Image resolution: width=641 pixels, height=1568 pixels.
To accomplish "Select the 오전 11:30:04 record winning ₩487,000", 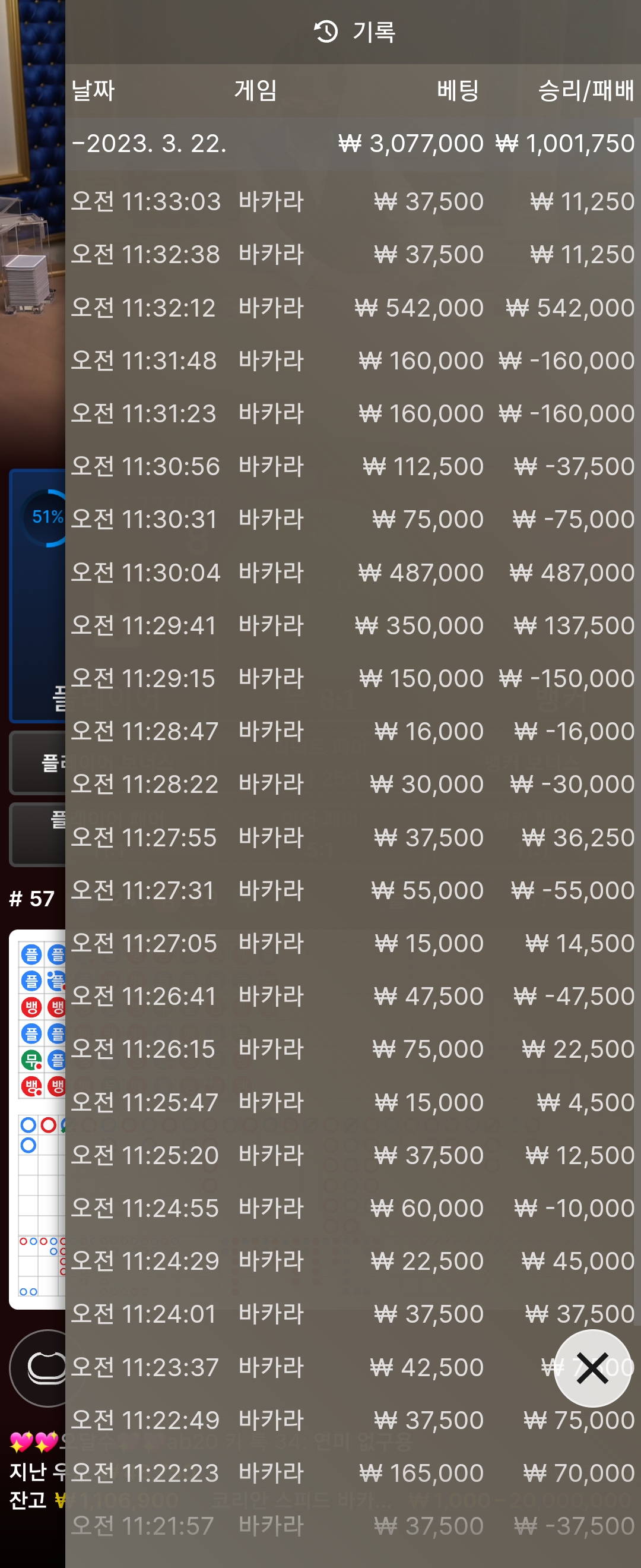I will click(x=353, y=572).
